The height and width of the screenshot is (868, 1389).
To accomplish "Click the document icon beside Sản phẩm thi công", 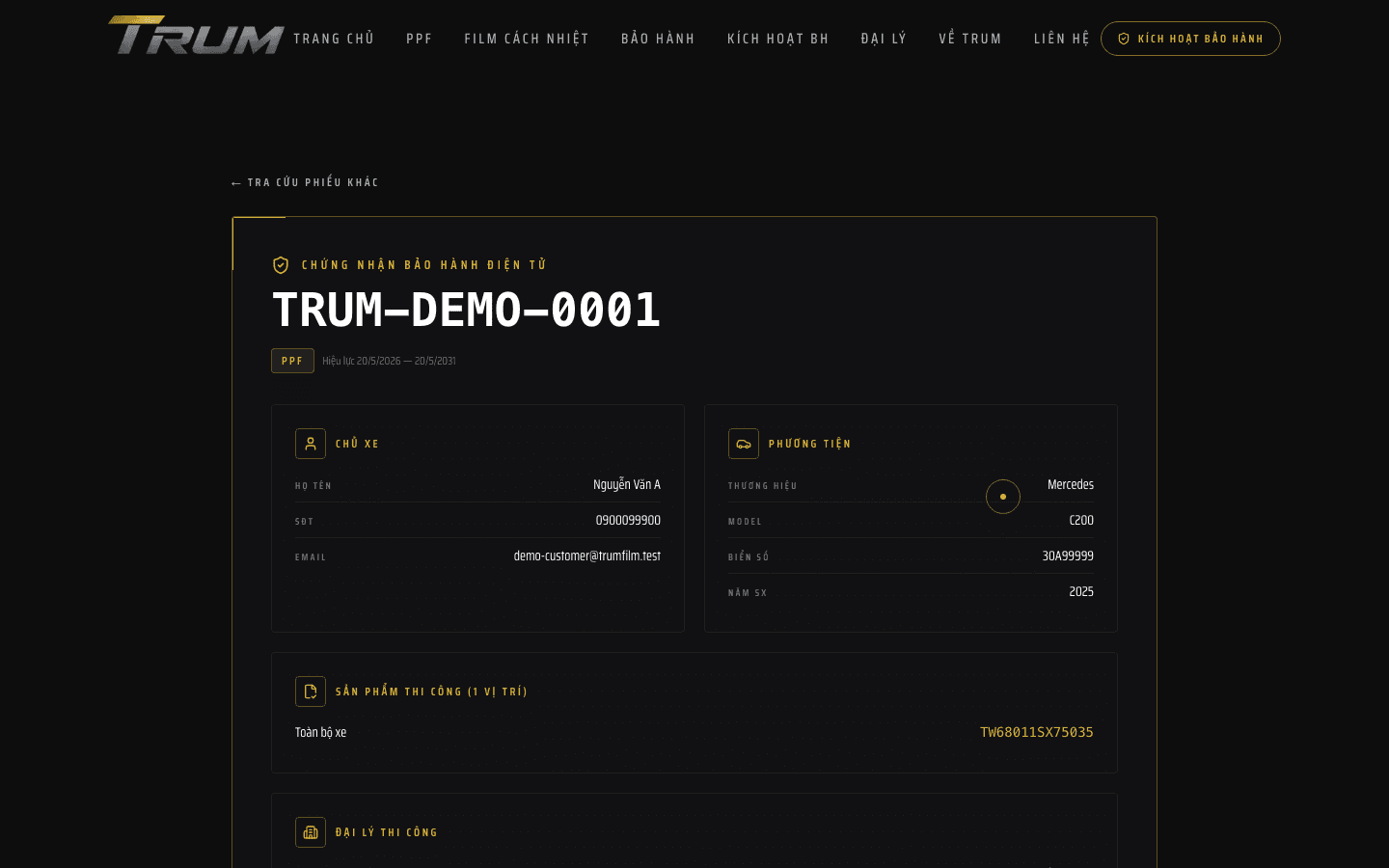I will pos(311,692).
